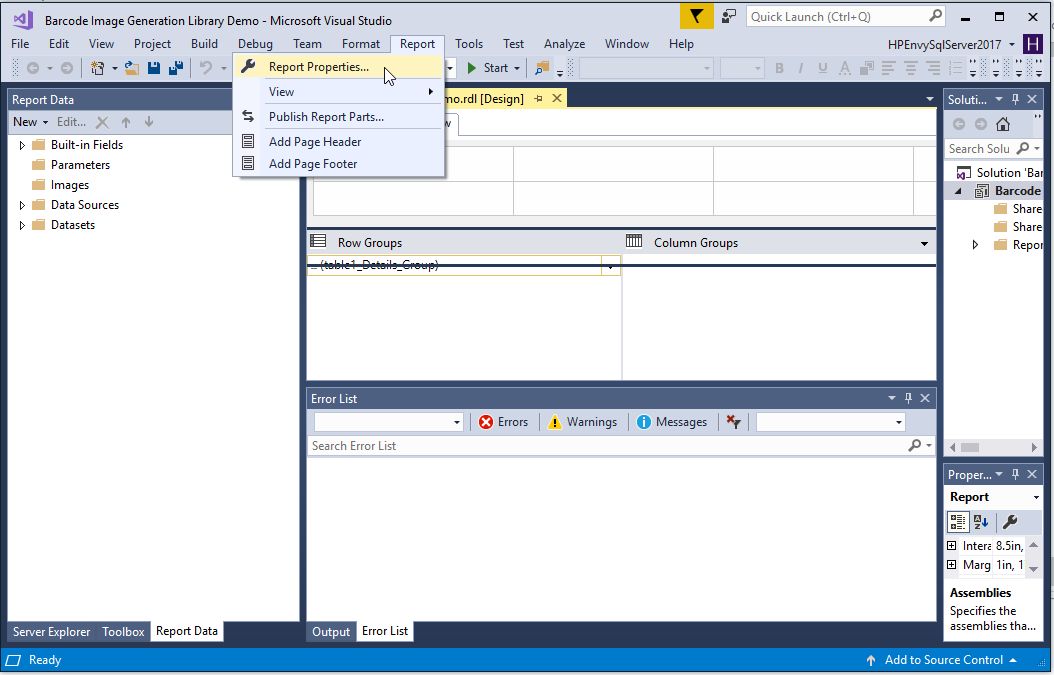Open the View submenu in Report menu

339,91
